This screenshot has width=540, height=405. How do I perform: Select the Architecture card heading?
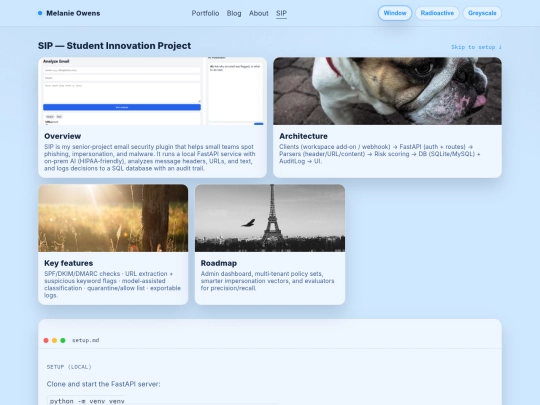pyautogui.click(x=303, y=136)
